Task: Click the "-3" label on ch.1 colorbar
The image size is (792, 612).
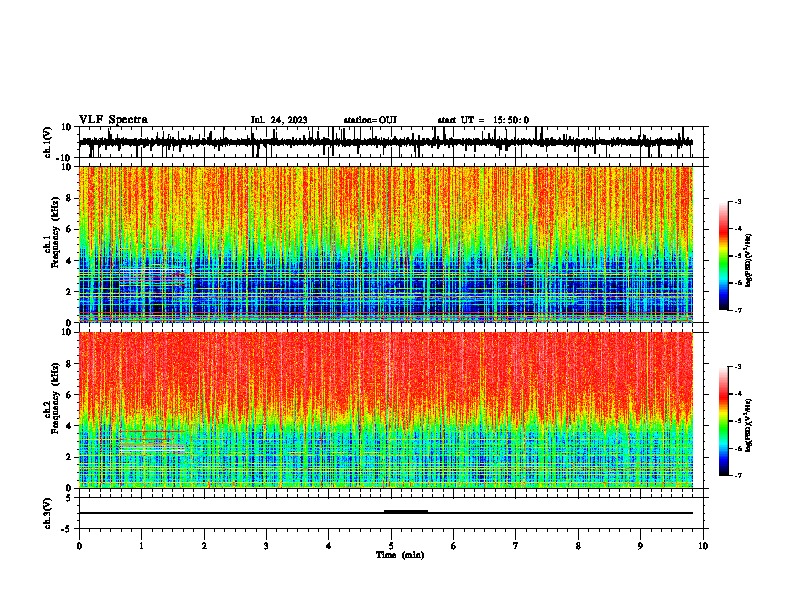Action: pos(737,202)
